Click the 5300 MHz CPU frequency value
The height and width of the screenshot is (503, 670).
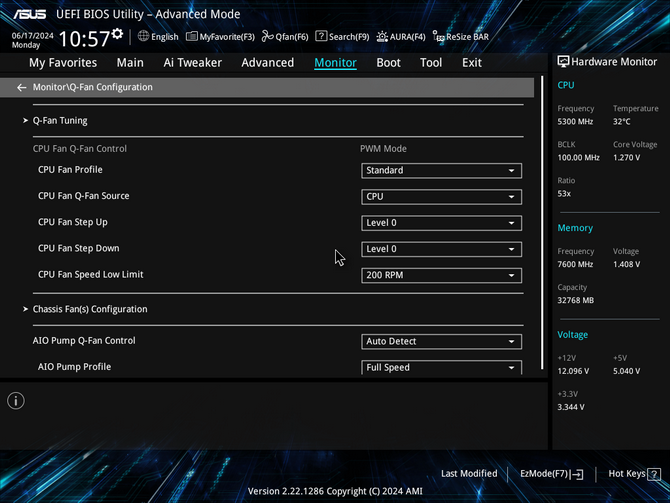(575, 122)
